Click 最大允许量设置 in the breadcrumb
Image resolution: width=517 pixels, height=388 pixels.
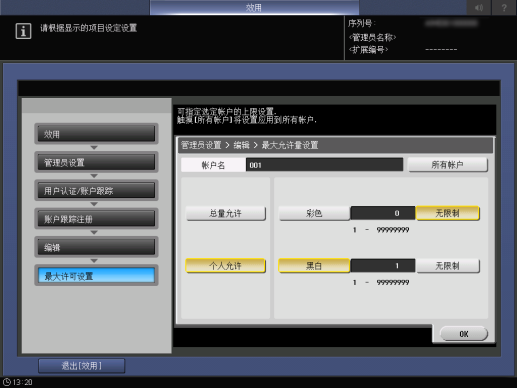[x=290, y=145]
